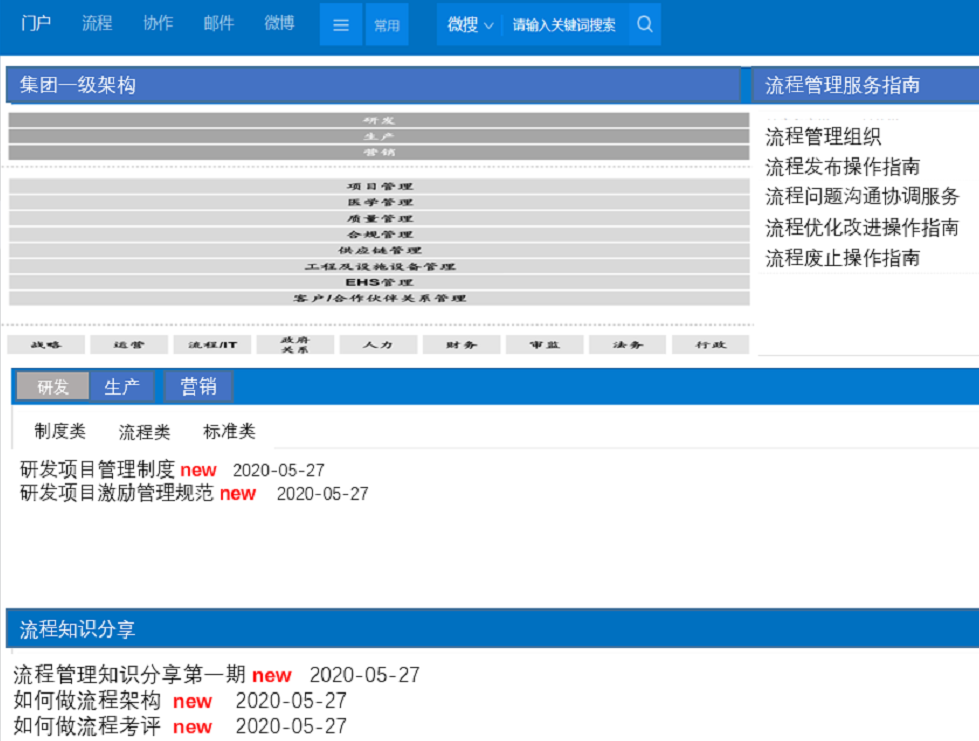Image resolution: width=979 pixels, height=741 pixels.
Task: Go to the 流程 top menu
Action: pos(97,23)
